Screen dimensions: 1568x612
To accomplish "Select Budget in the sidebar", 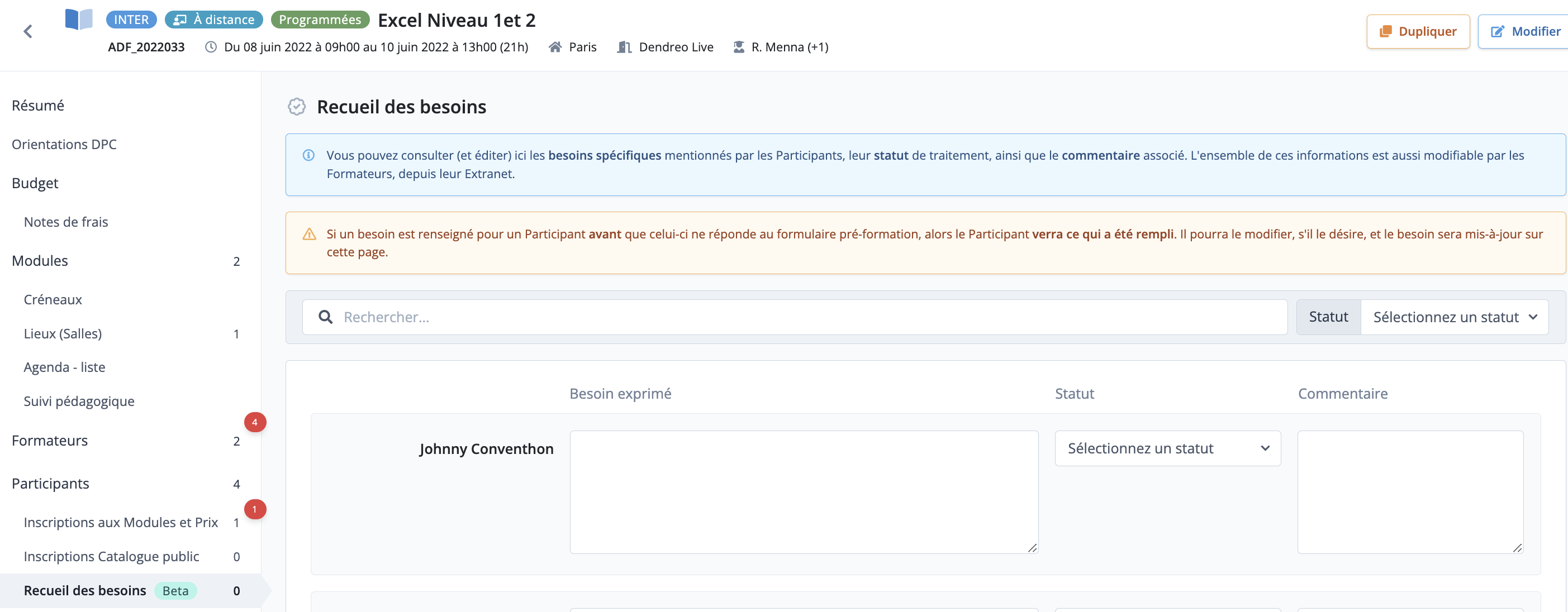I will (35, 183).
